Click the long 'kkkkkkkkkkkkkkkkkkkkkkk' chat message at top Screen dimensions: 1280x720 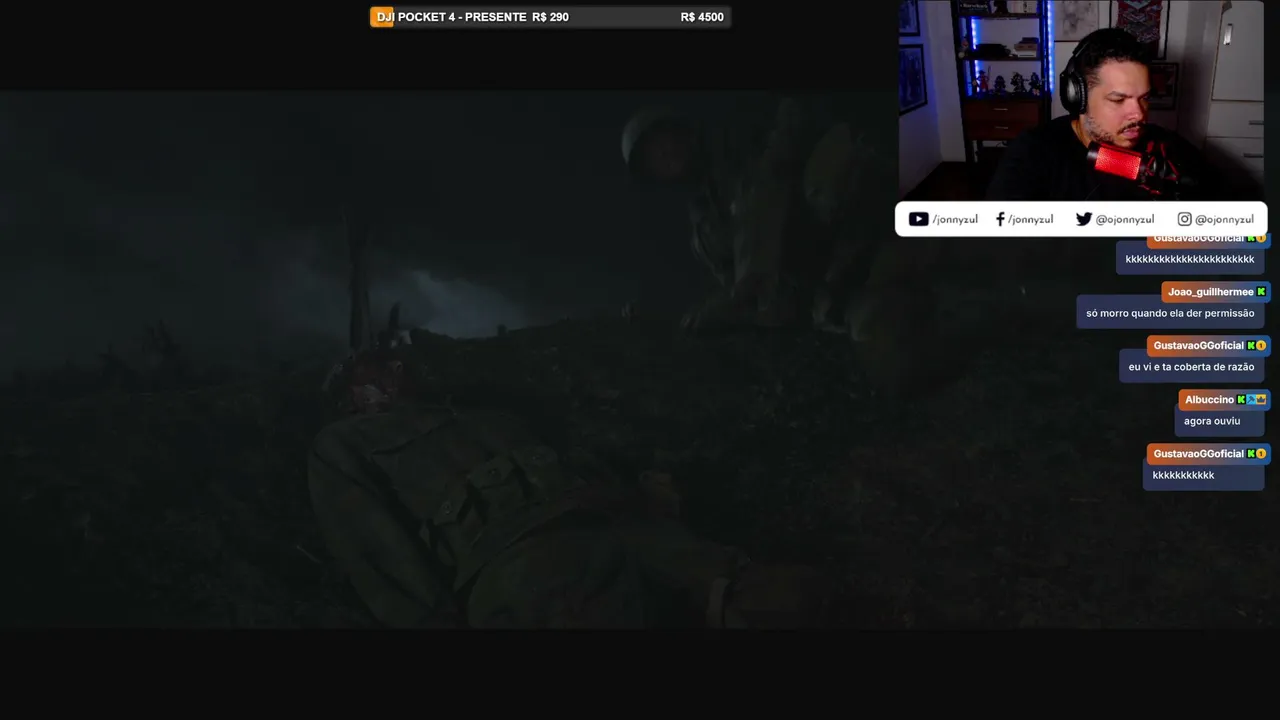point(1190,260)
